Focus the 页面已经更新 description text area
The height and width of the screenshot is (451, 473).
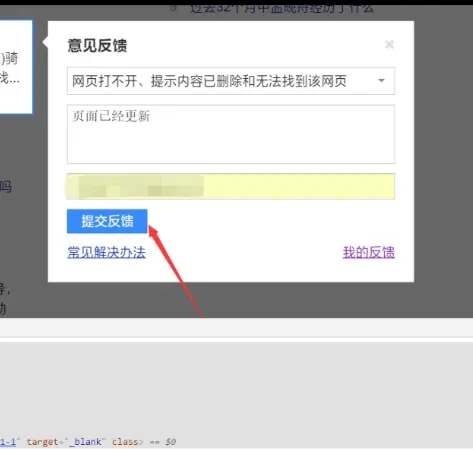(231, 134)
